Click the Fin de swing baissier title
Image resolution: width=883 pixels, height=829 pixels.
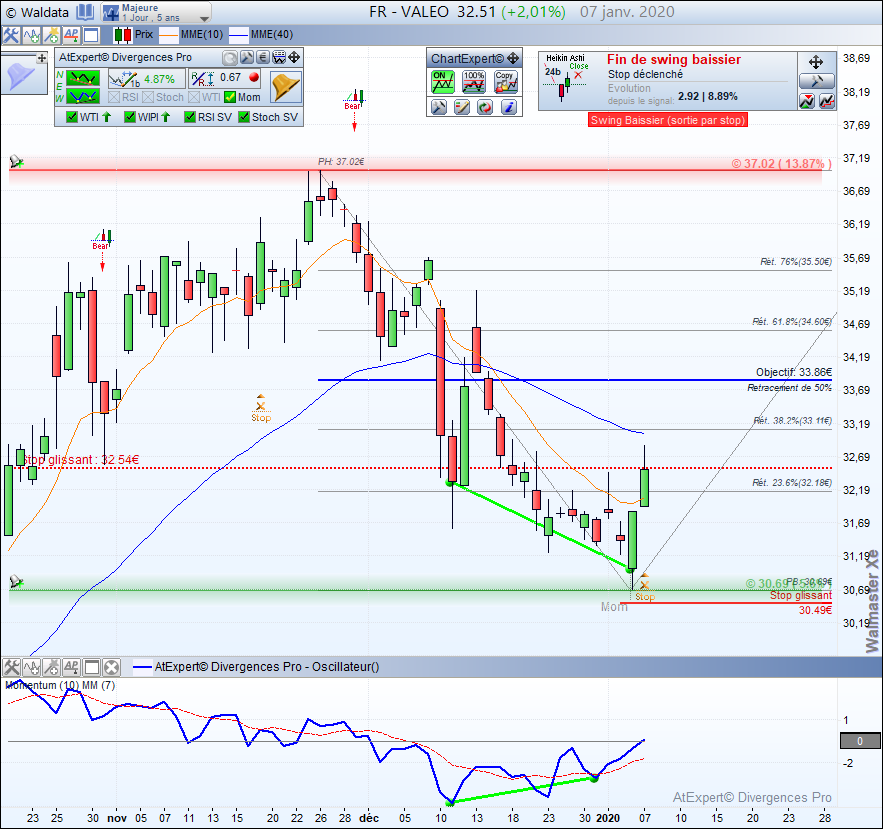pos(674,60)
